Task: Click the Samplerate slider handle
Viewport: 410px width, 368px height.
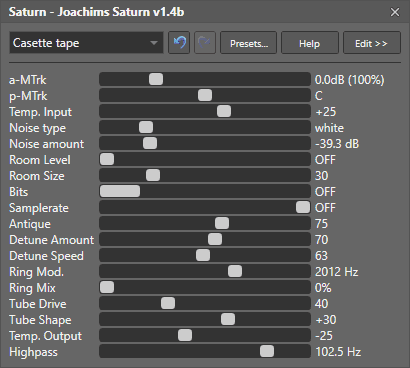Action: click(x=303, y=207)
